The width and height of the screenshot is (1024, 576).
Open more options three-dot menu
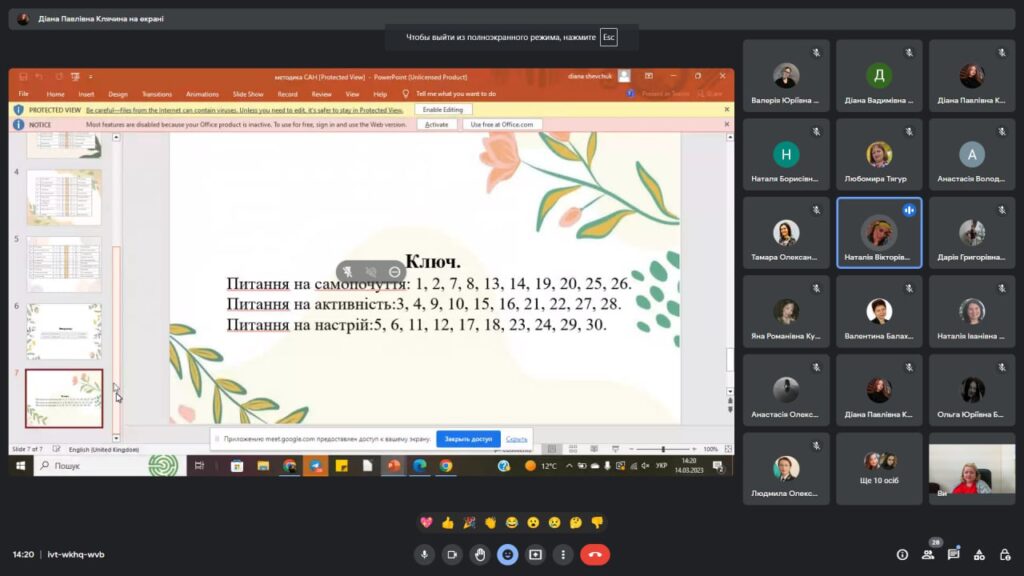pos(564,554)
